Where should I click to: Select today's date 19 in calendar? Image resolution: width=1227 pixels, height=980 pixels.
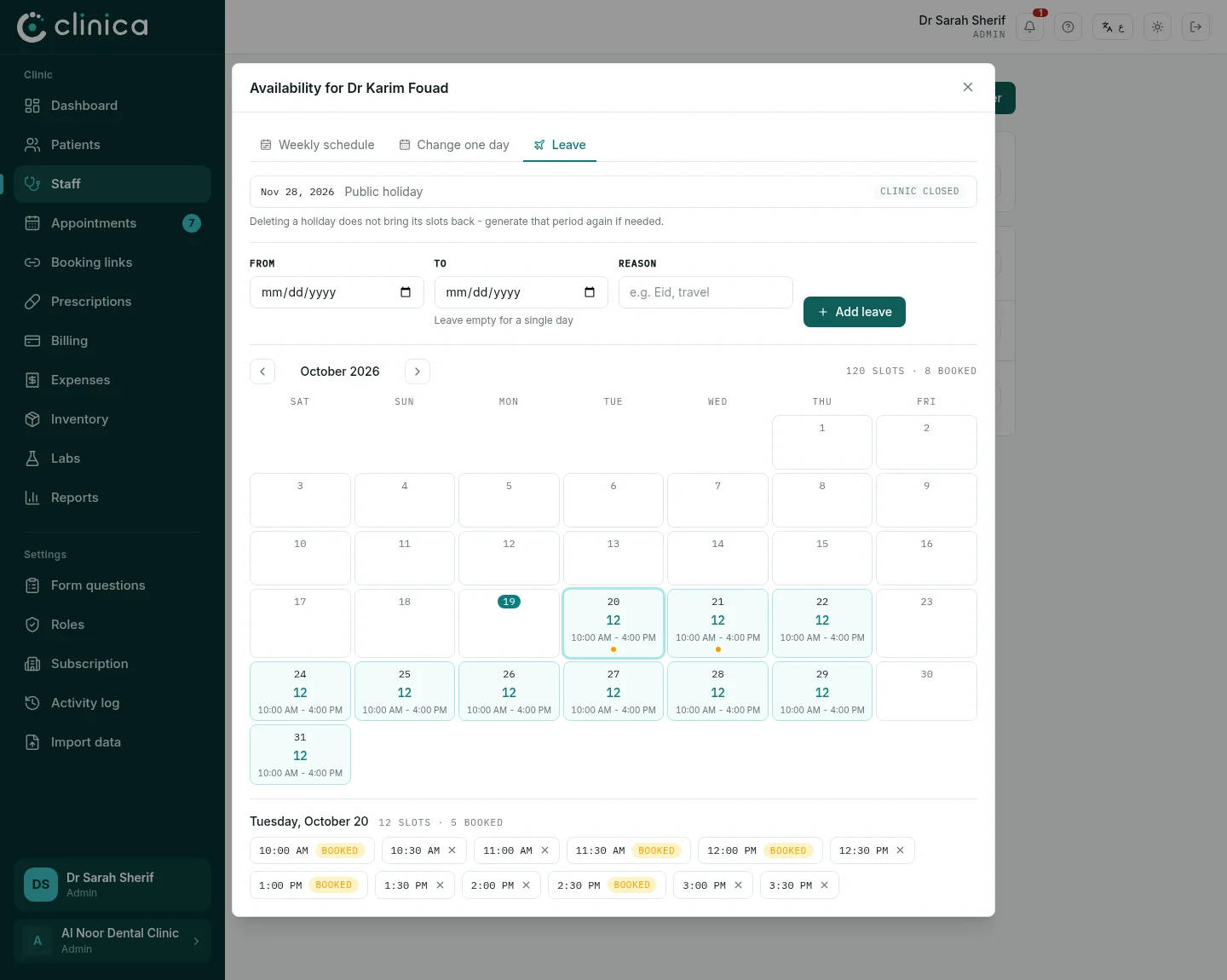click(x=509, y=623)
